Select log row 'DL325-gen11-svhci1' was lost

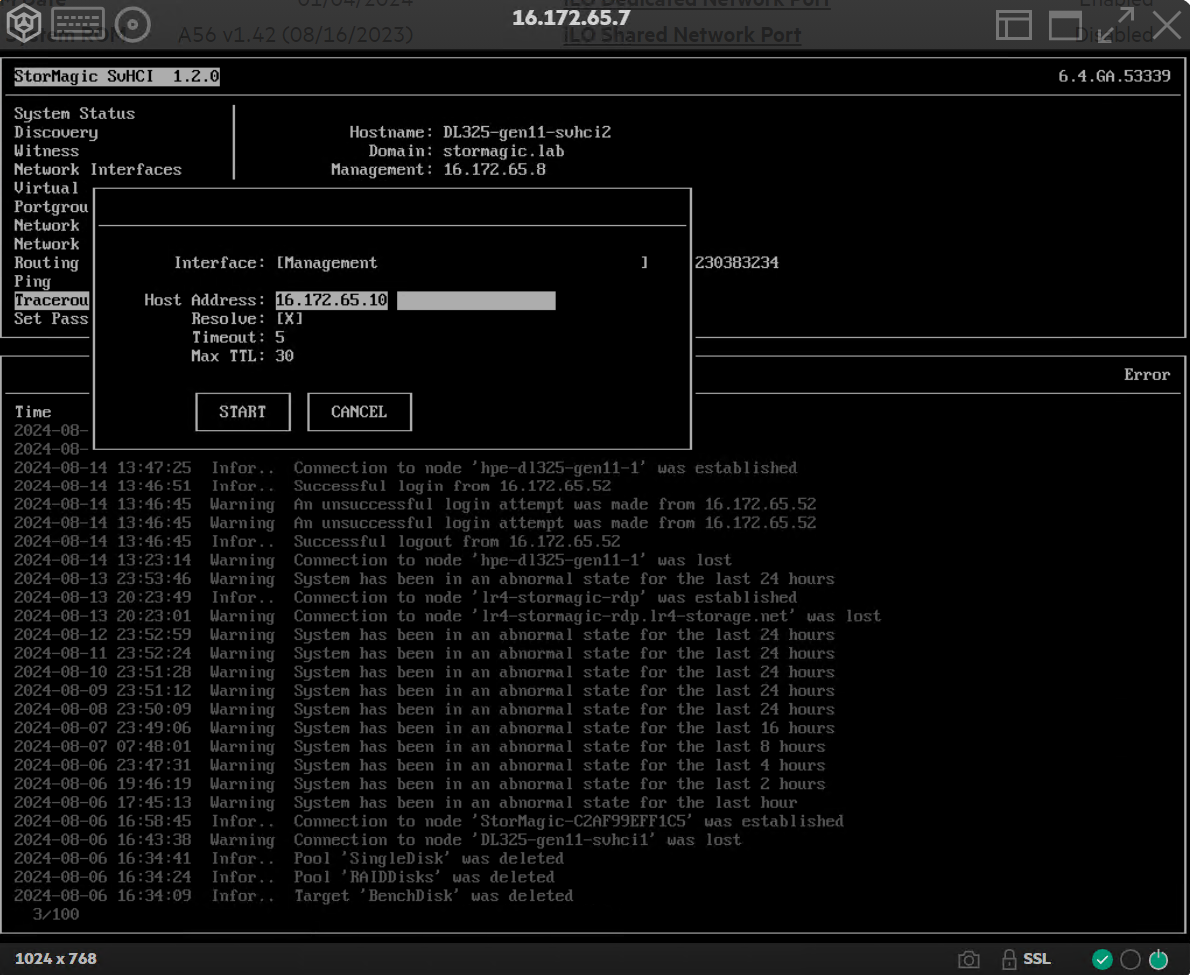point(377,840)
